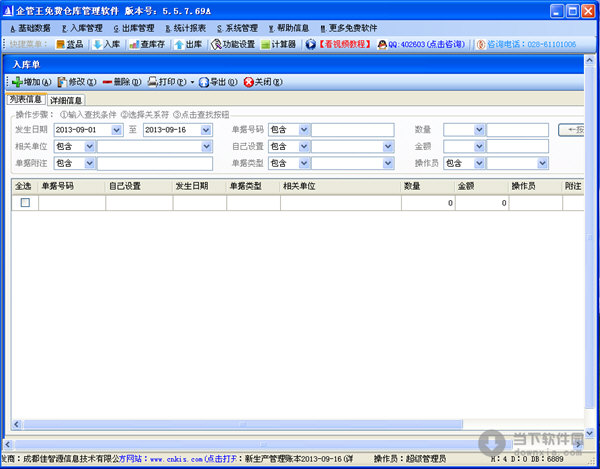The height and width of the screenshot is (469, 600).
Task: Tick the checkbox in first table row
Action: (25, 202)
